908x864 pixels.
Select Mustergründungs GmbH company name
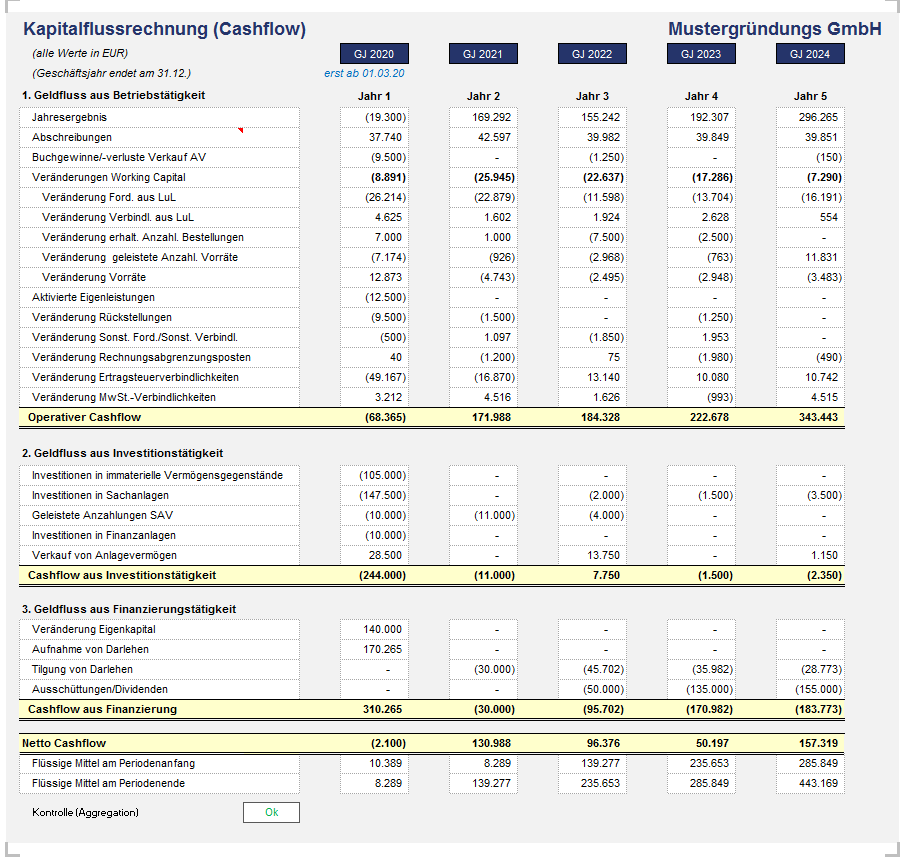774,29
